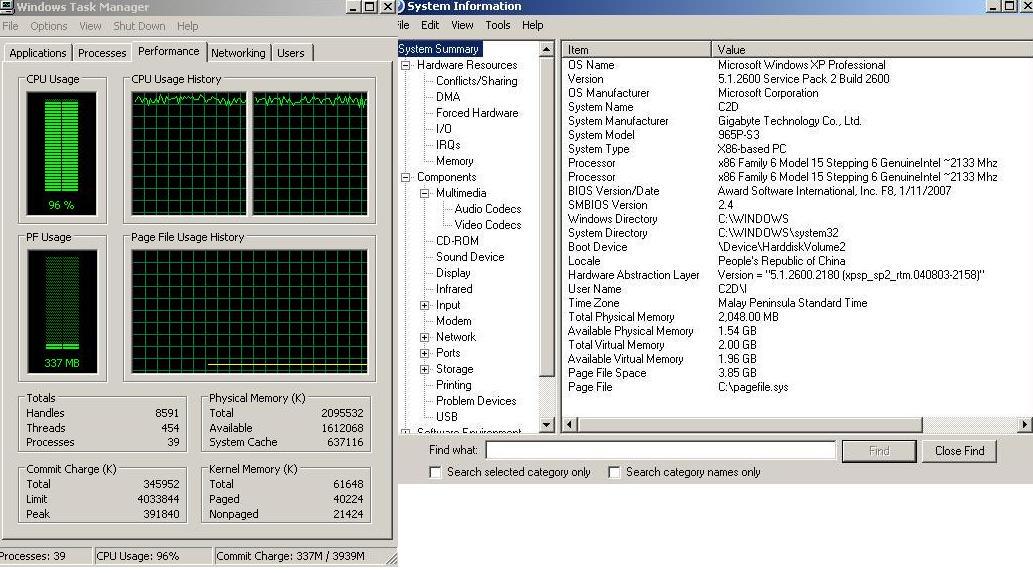Switch to the Applications tab
The image size is (1033, 573).
(38, 53)
